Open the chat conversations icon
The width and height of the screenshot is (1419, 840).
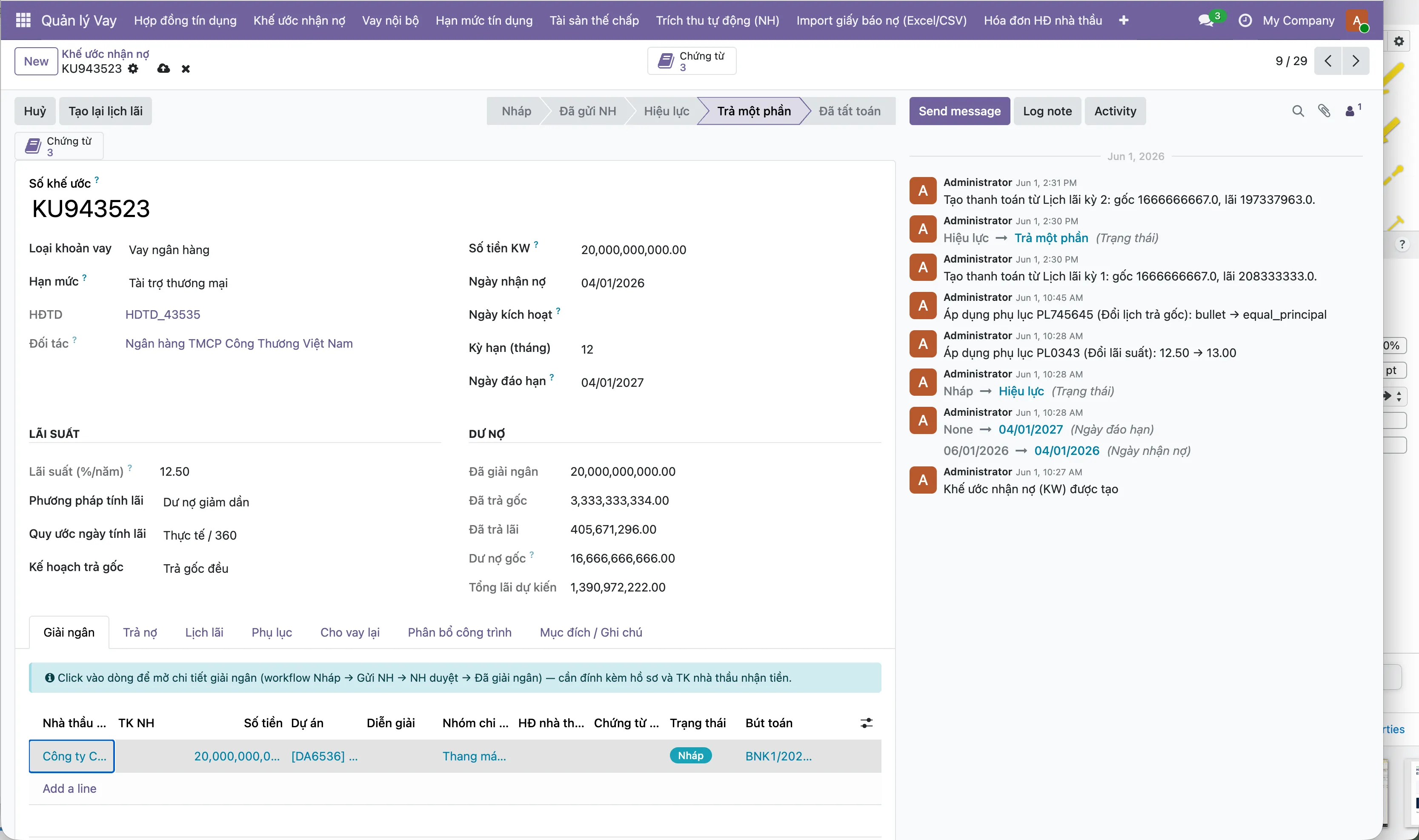1206,20
